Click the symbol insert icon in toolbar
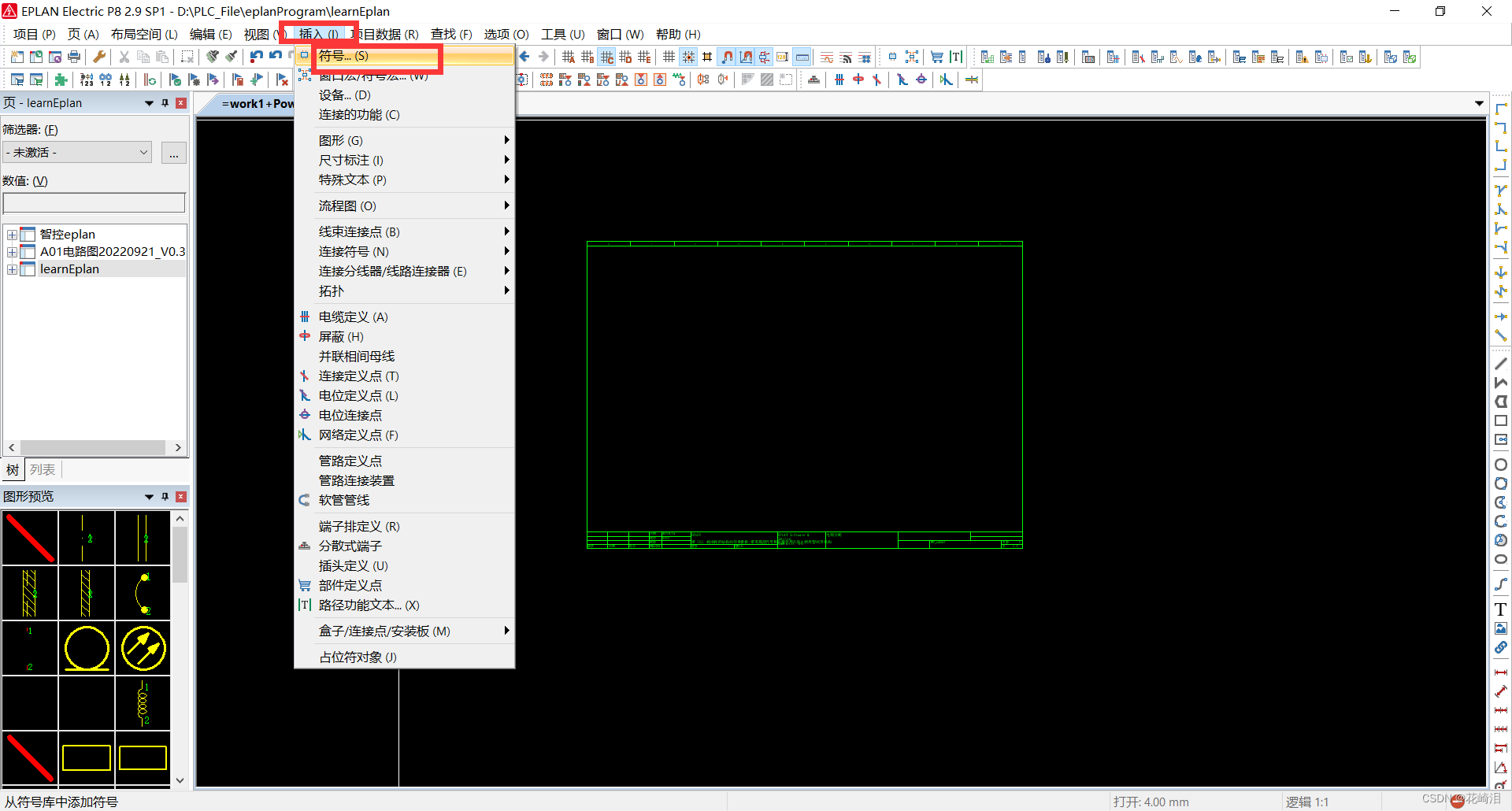 click(892, 57)
